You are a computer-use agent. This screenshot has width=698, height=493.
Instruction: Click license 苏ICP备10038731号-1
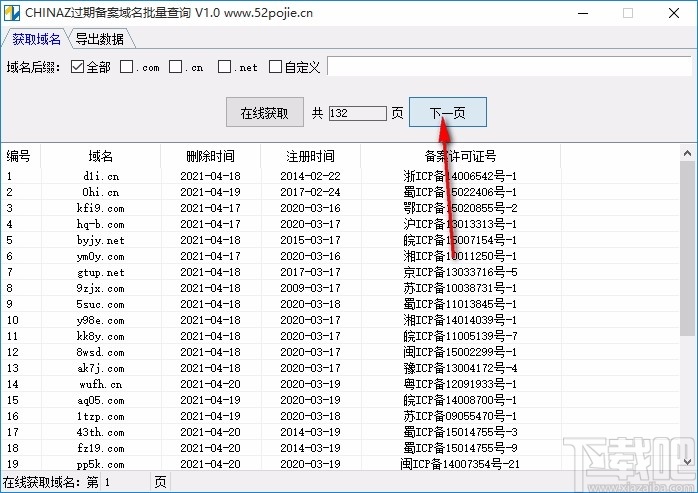click(460, 288)
